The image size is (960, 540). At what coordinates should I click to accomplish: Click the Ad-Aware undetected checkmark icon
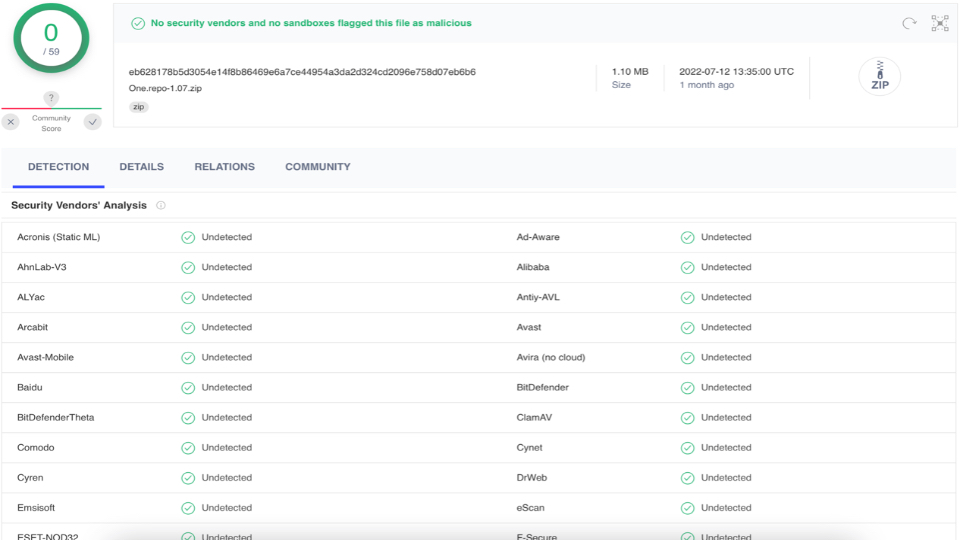click(x=688, y=238)
